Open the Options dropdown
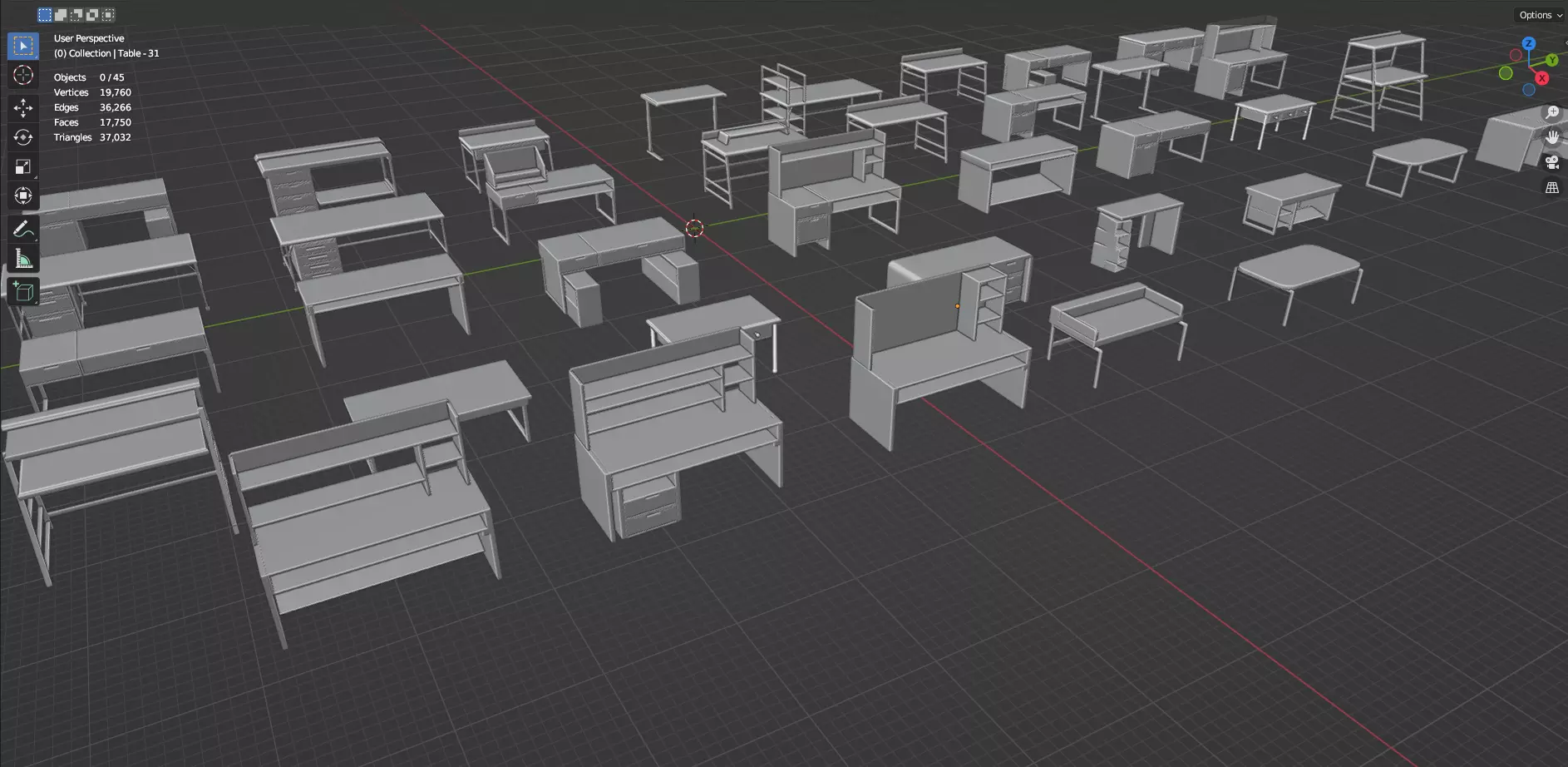This screenshot has height=767, width=1568. (1540, 15)
